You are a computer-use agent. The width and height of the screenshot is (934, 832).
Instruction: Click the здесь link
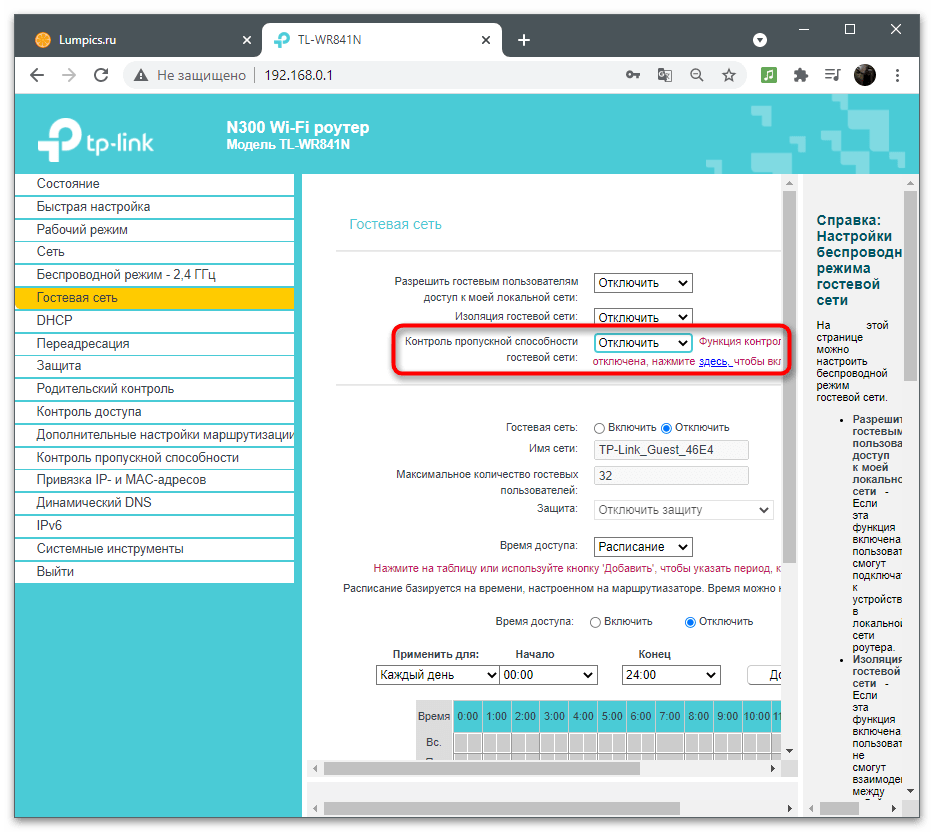pos(715,362)
